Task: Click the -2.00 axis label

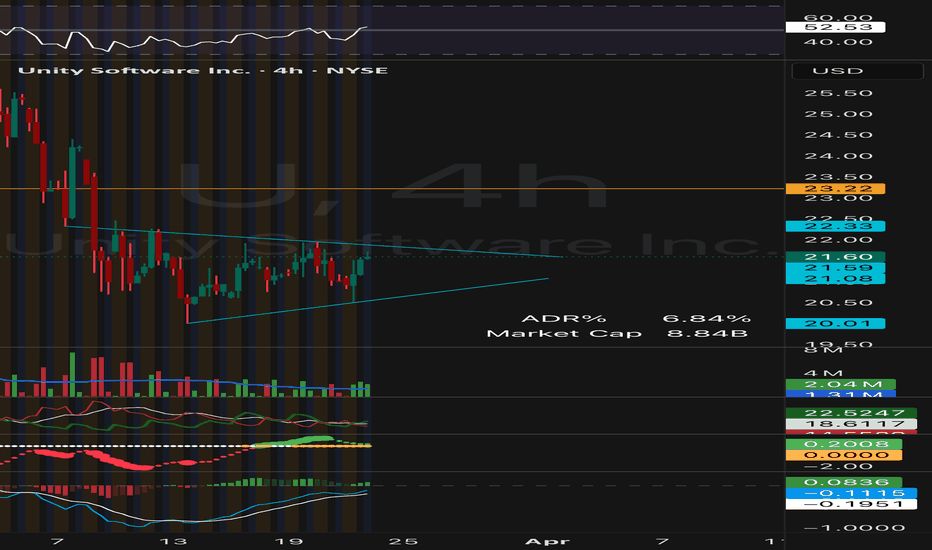Action: click(838, 466)
